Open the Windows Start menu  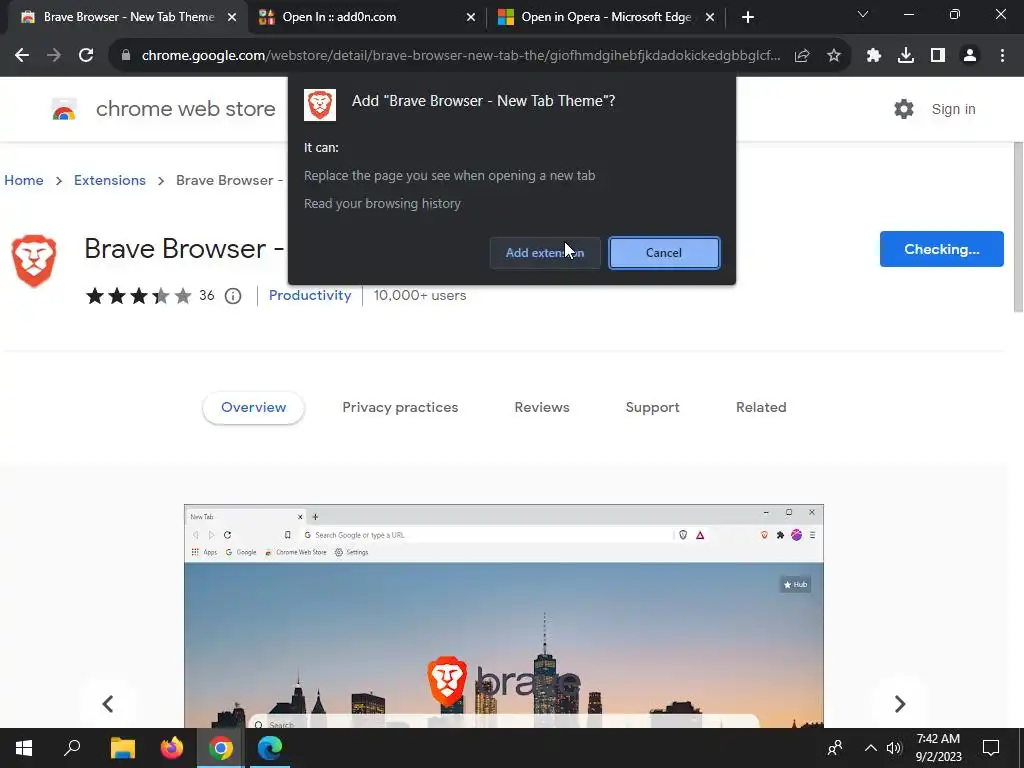pos(24,748)
